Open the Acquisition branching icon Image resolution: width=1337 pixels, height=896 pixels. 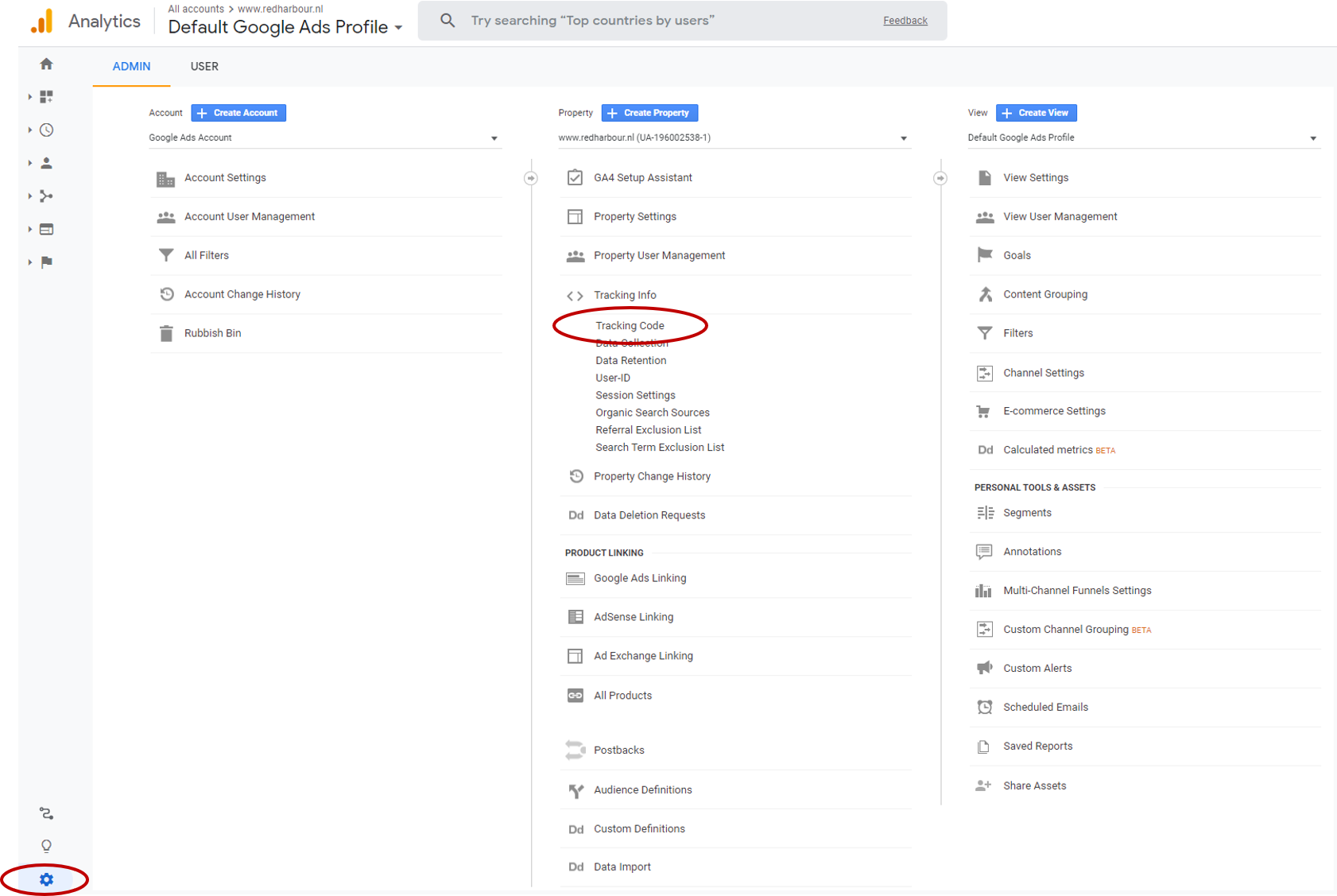point(46,196)
